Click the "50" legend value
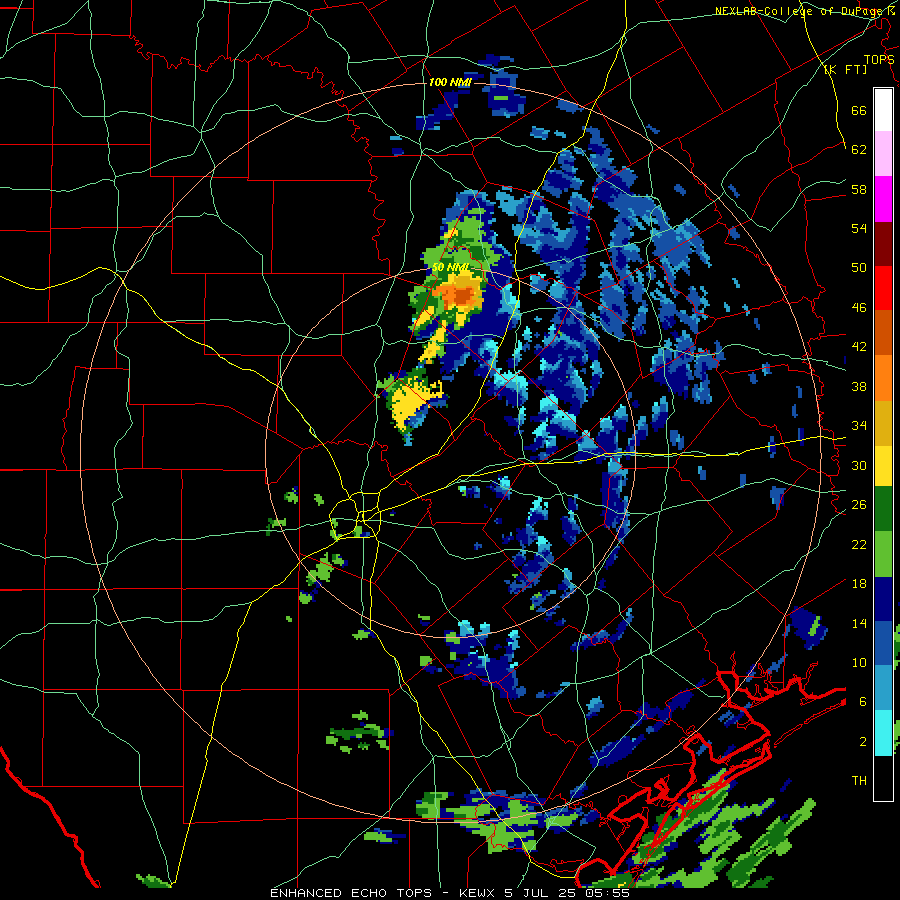Viewport: 900px width, 900px height. point(859,268)
